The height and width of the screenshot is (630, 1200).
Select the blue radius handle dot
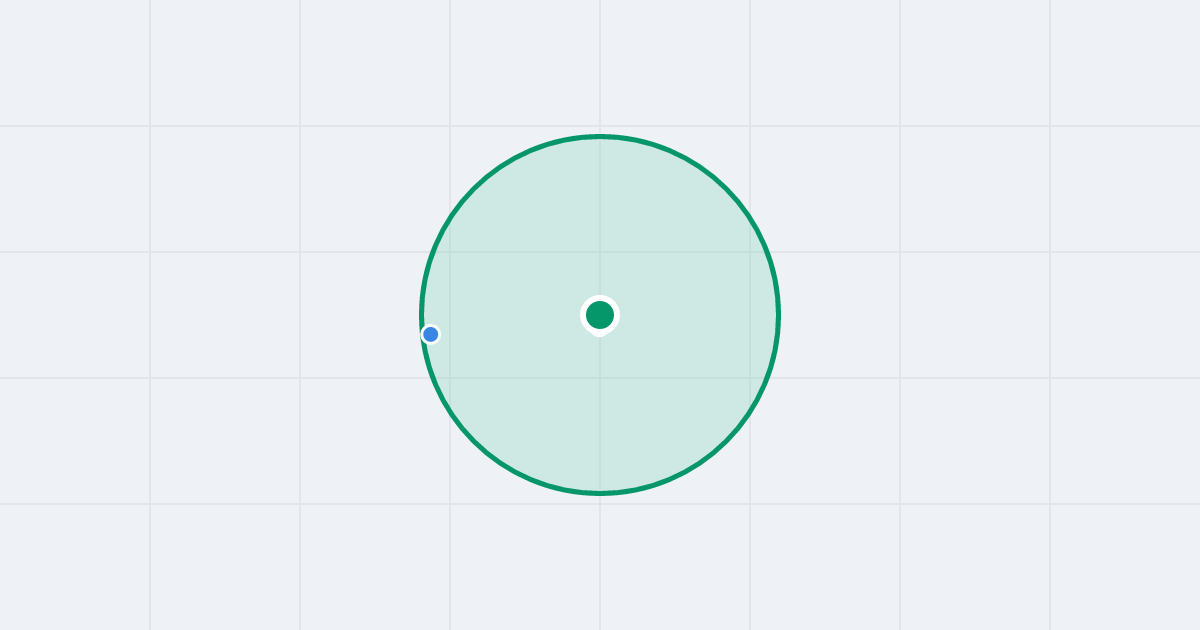coord(430,334)
